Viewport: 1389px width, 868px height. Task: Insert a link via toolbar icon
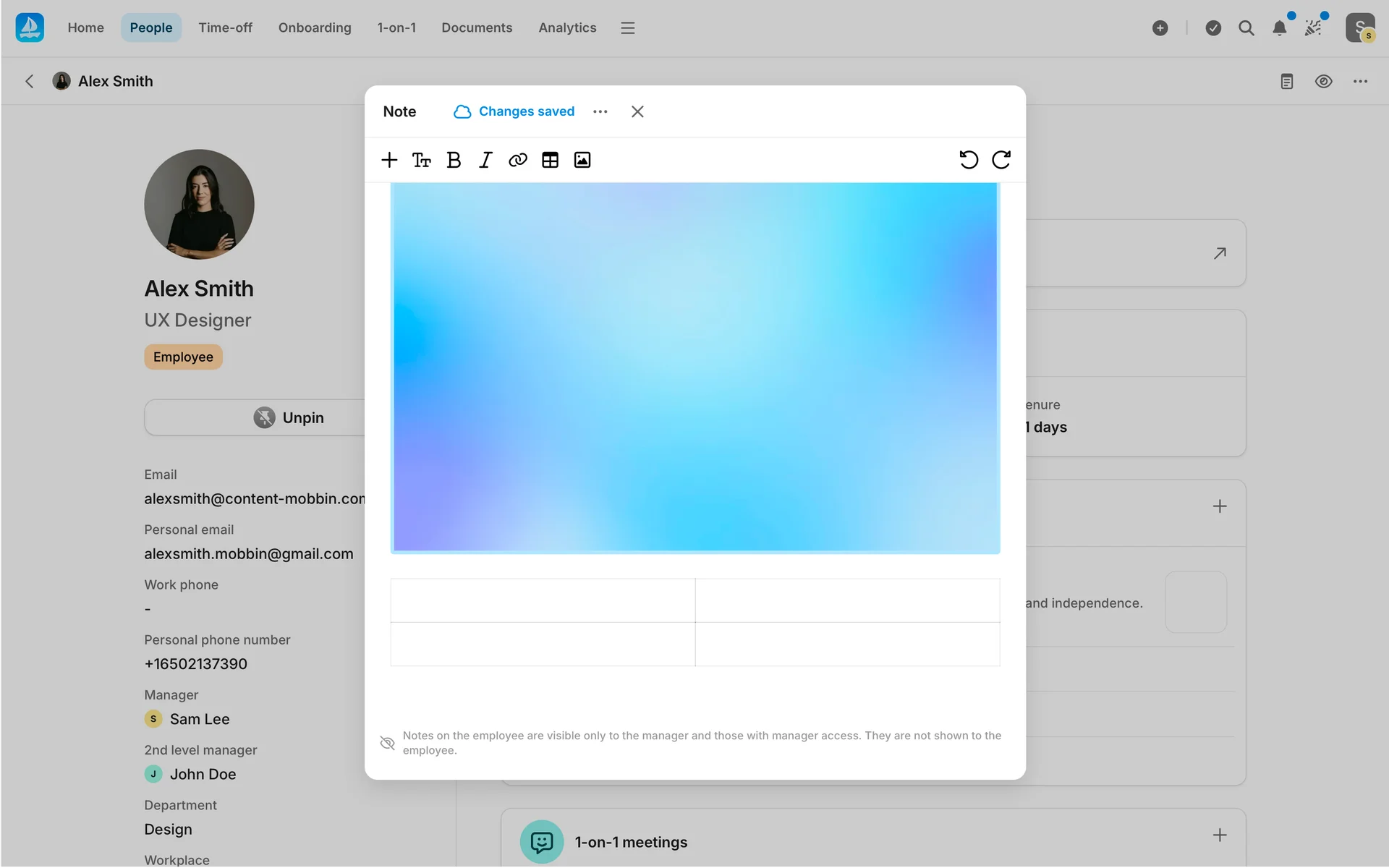(x=518, y=160)
